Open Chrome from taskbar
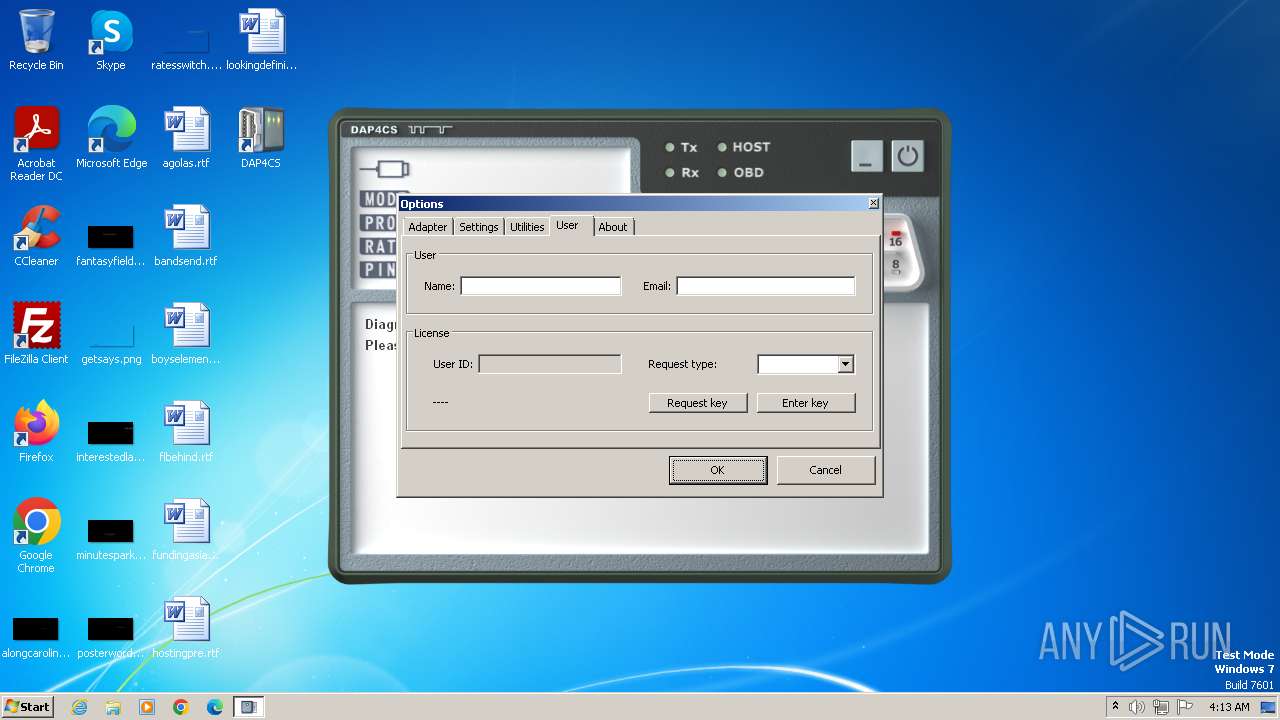 (x=181, y=707)
